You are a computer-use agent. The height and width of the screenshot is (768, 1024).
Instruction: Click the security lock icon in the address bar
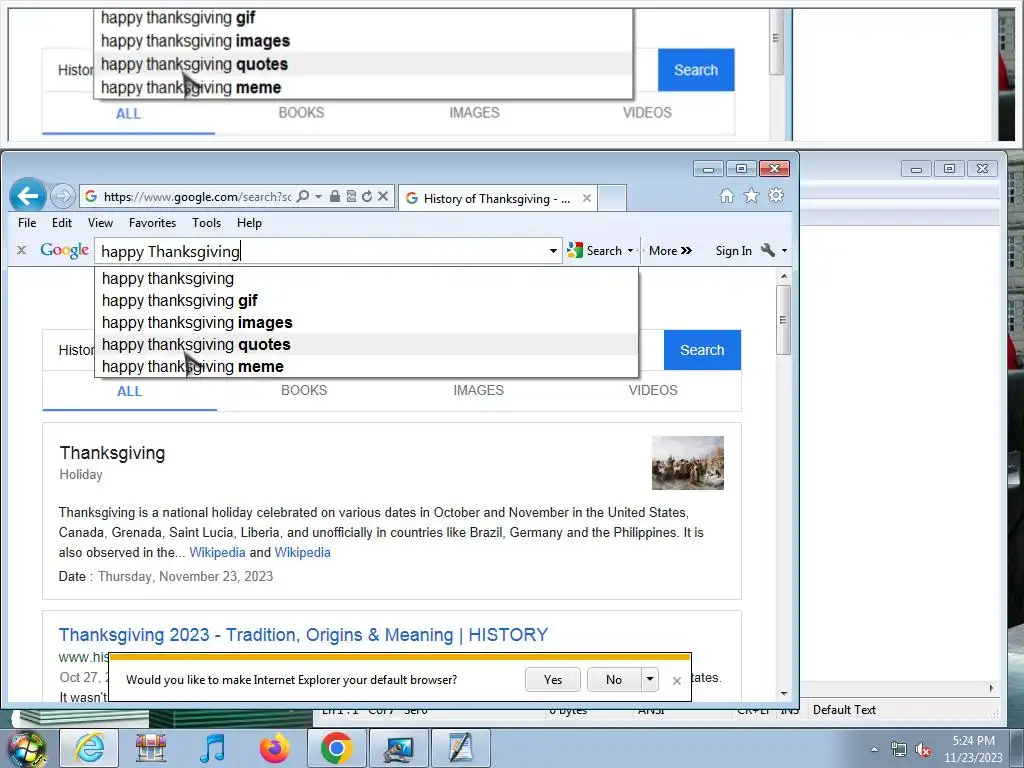click(x=334, y=196)
